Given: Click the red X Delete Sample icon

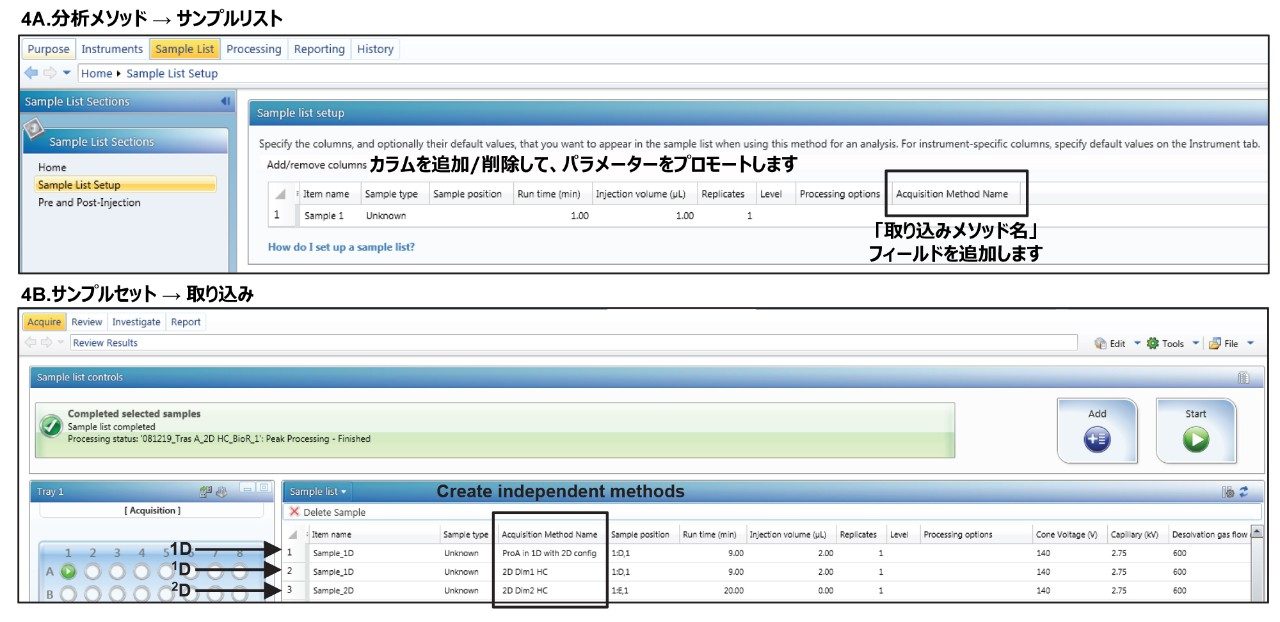Looking at the screenshot, I should click(x=294, y=512).
